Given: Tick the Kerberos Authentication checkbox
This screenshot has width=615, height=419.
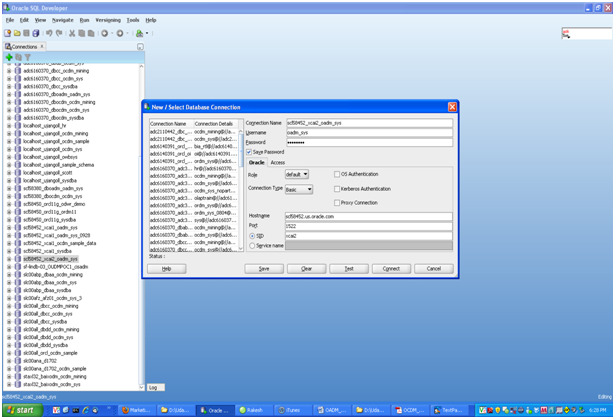Looking at the screenshot, I should (337, 188).
